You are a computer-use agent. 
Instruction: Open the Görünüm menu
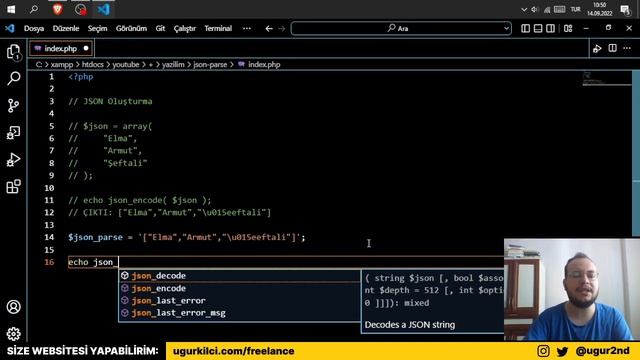(x=131, y=29)
